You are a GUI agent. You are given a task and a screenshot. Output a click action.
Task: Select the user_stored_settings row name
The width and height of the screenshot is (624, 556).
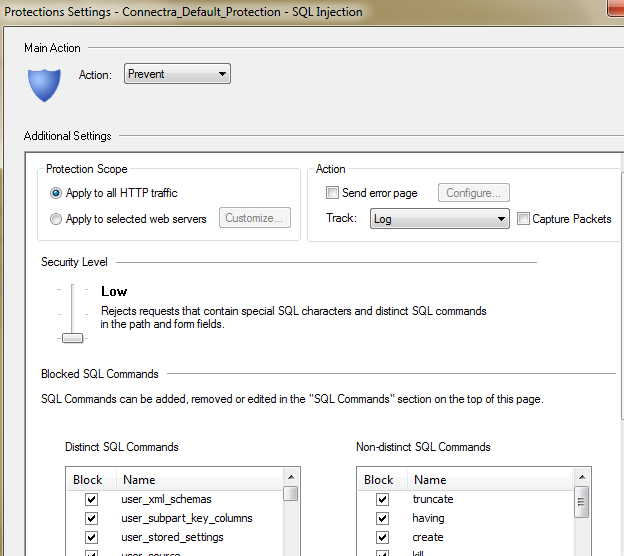[x=172, y=537]
